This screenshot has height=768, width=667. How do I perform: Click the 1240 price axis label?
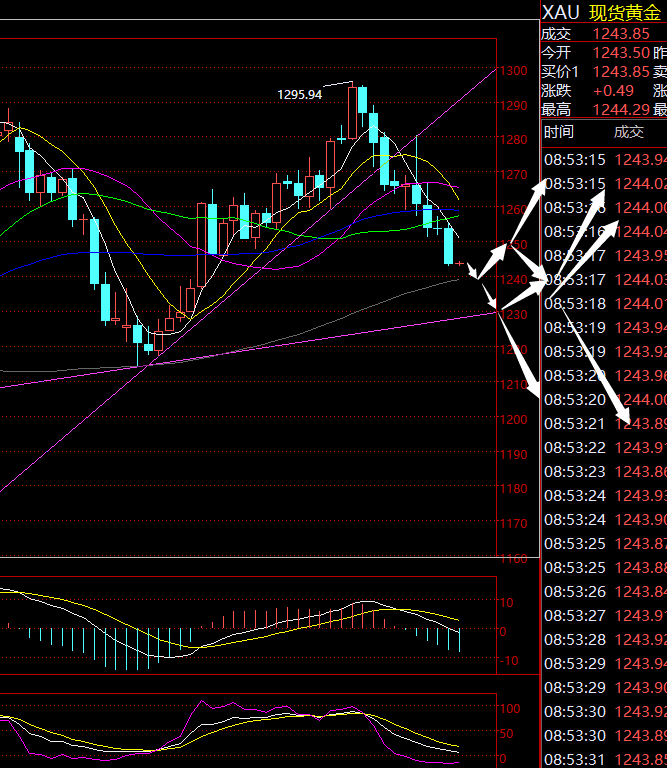click(x=513, y=280)
